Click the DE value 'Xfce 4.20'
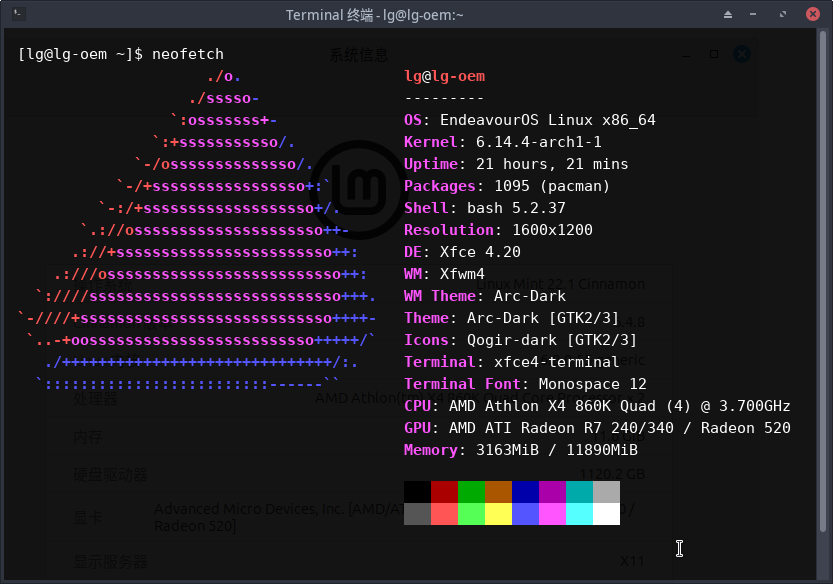 pos(480,252)
